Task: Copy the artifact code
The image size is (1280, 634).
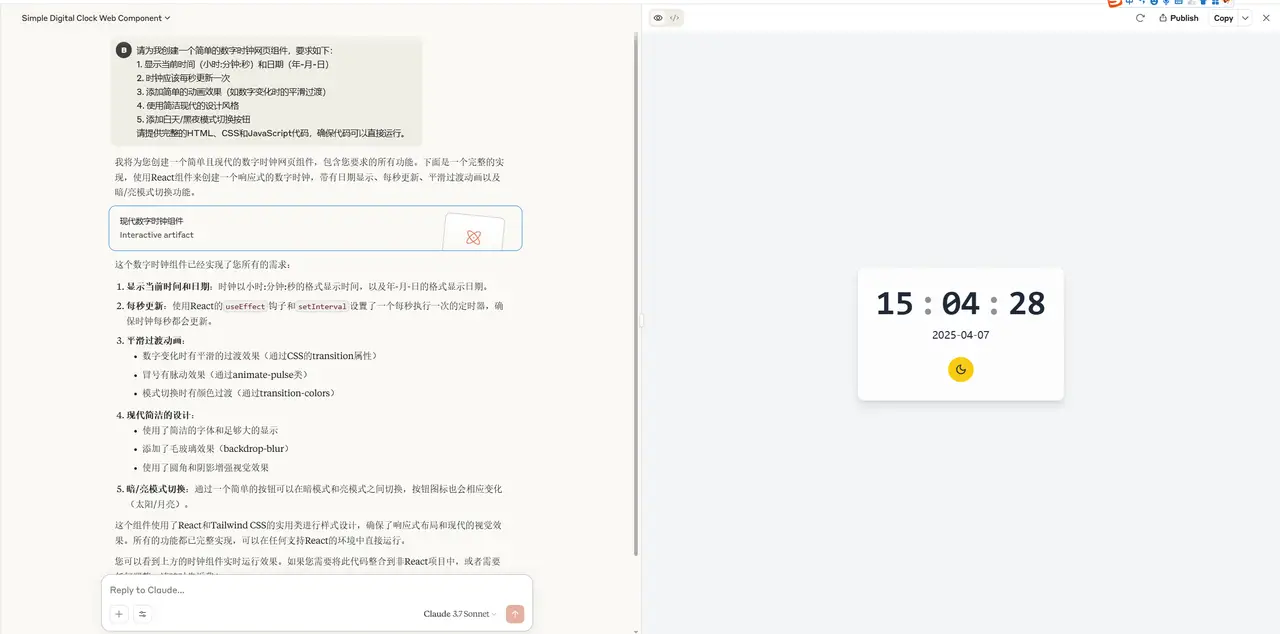Action: click(1223, 18)
